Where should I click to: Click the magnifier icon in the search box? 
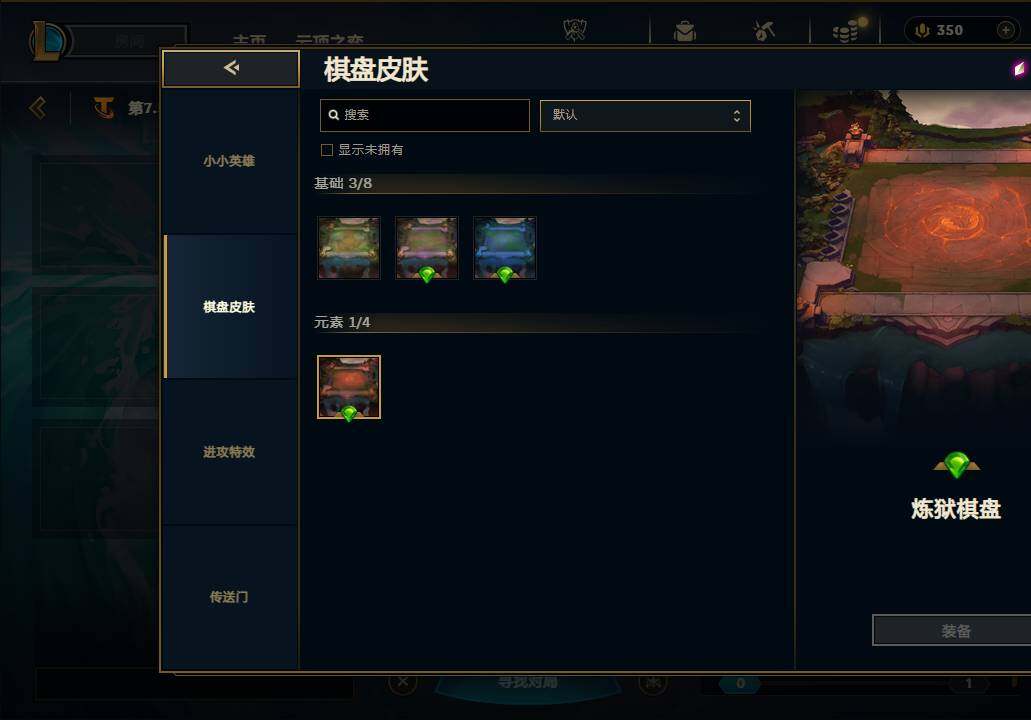[x=333, y=115]
